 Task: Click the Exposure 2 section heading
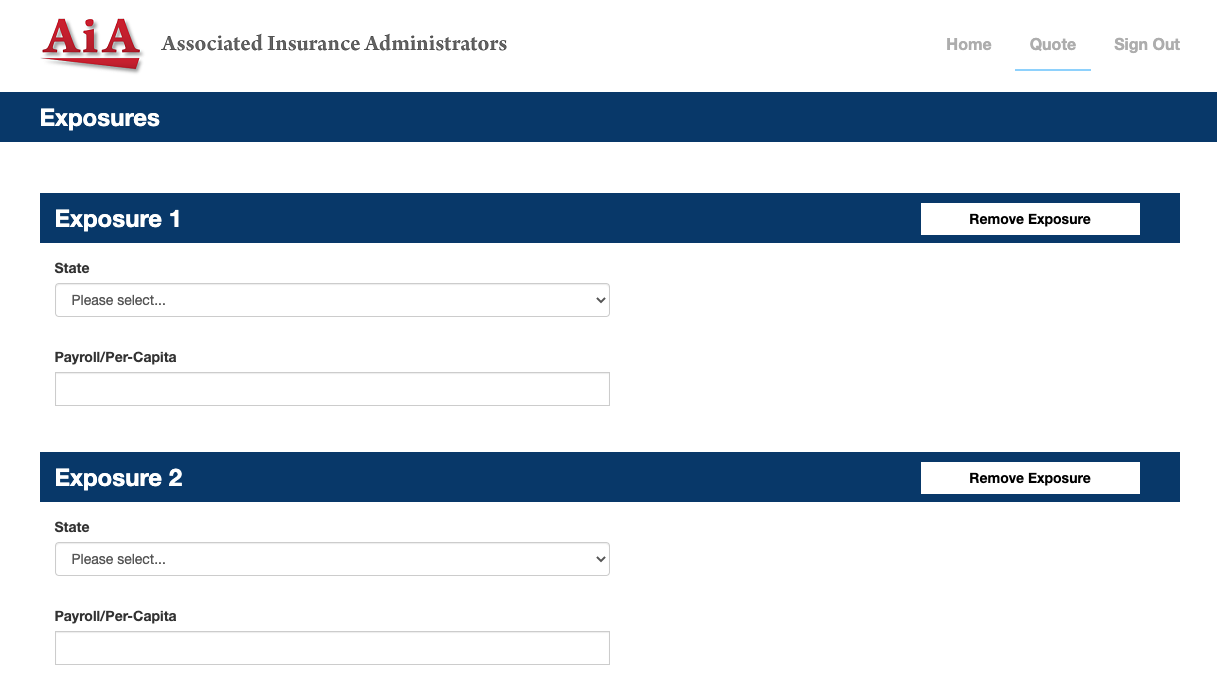coord(119,478)
